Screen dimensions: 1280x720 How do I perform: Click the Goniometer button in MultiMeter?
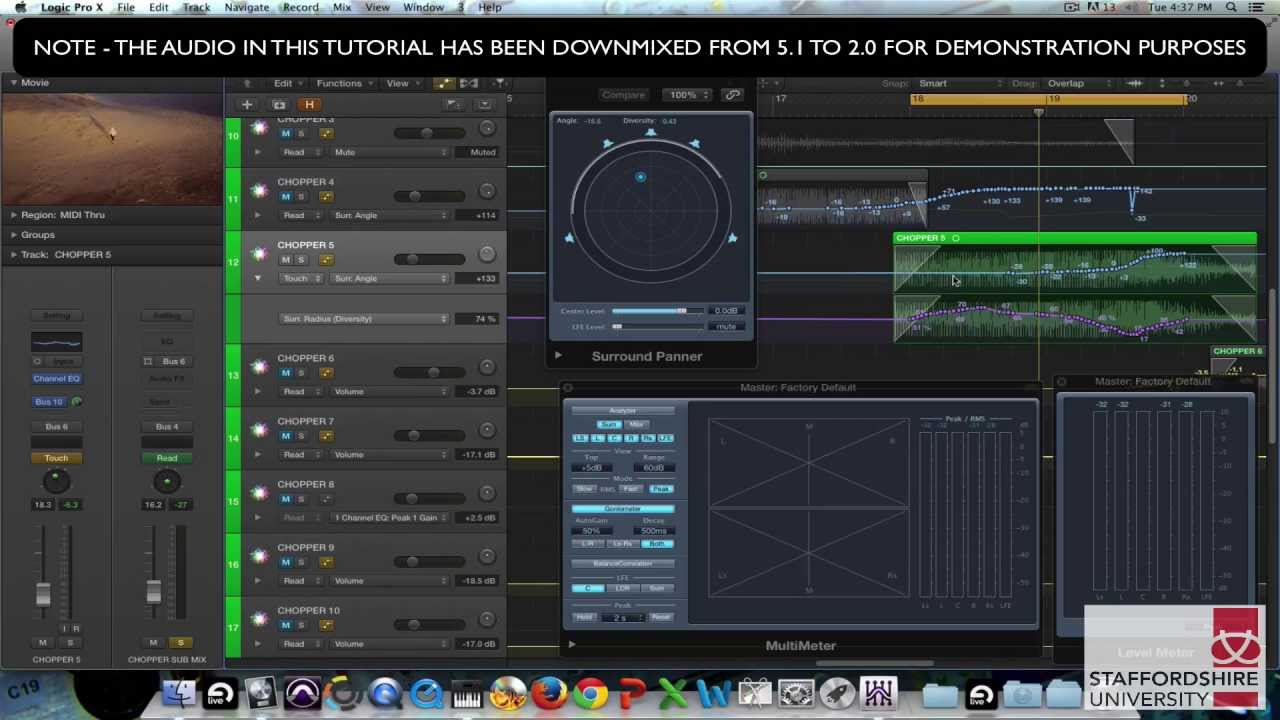point(623,509)
